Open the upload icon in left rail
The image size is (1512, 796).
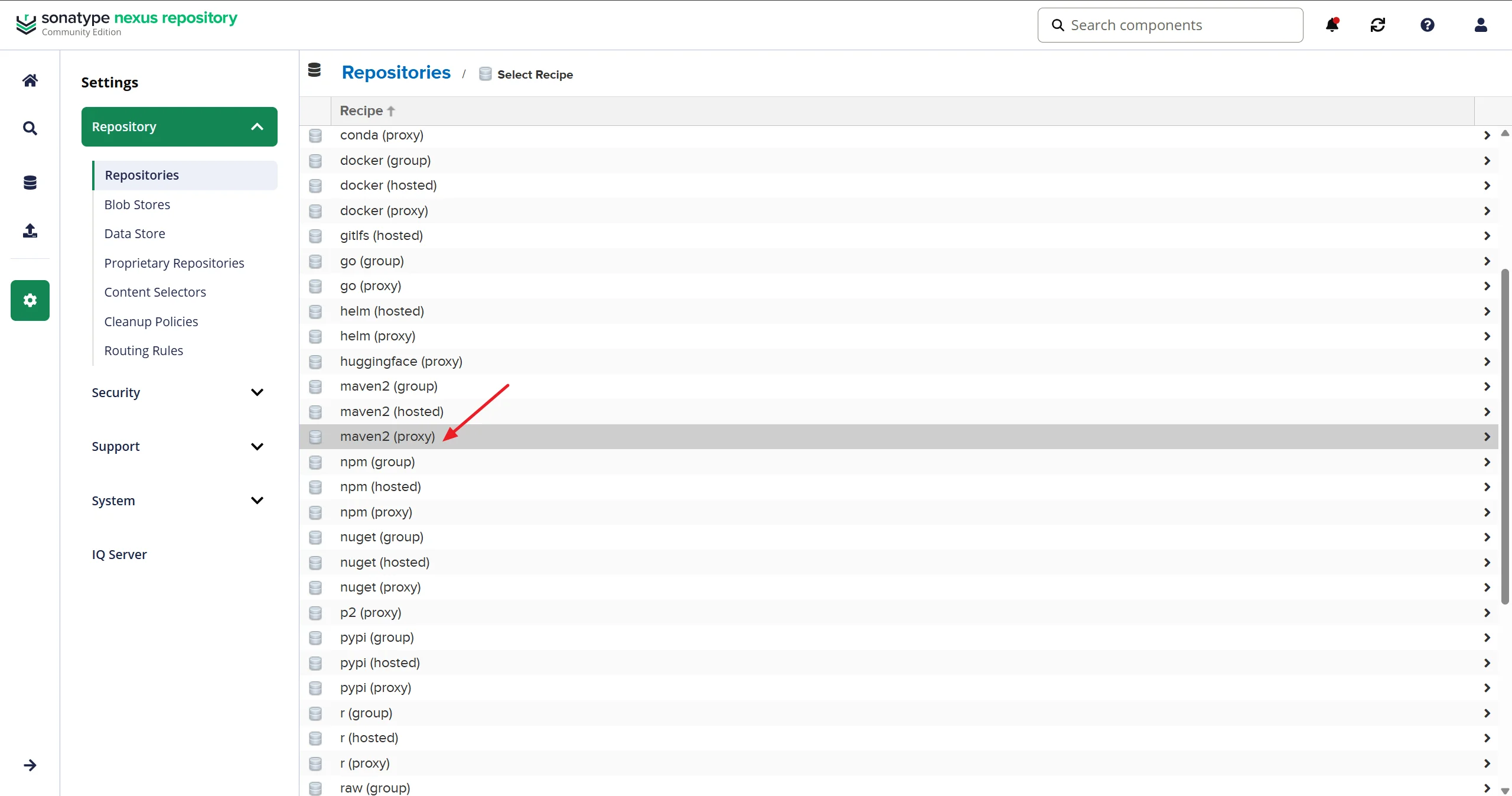click(x=30, y=230)
